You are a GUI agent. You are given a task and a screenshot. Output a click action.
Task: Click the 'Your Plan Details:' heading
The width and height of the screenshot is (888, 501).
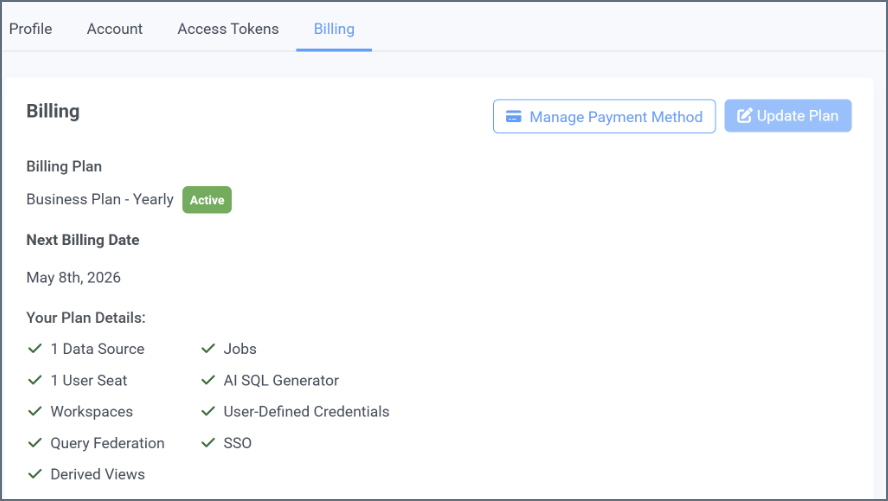point(86,318)
